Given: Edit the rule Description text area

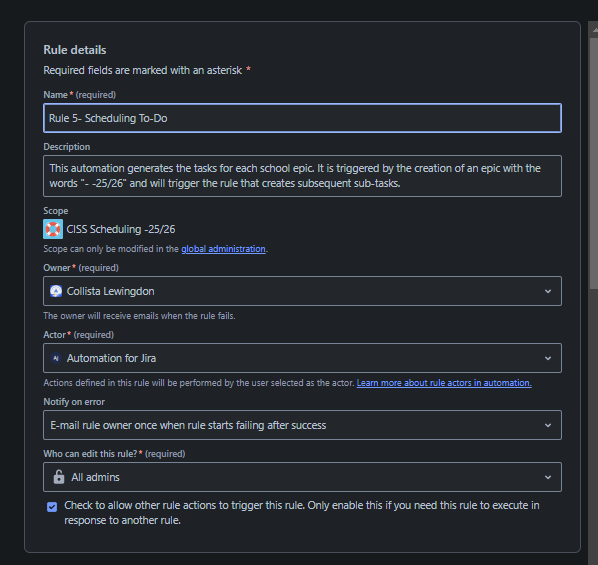Looking at the screenshot, I should [x=302, y=176].
